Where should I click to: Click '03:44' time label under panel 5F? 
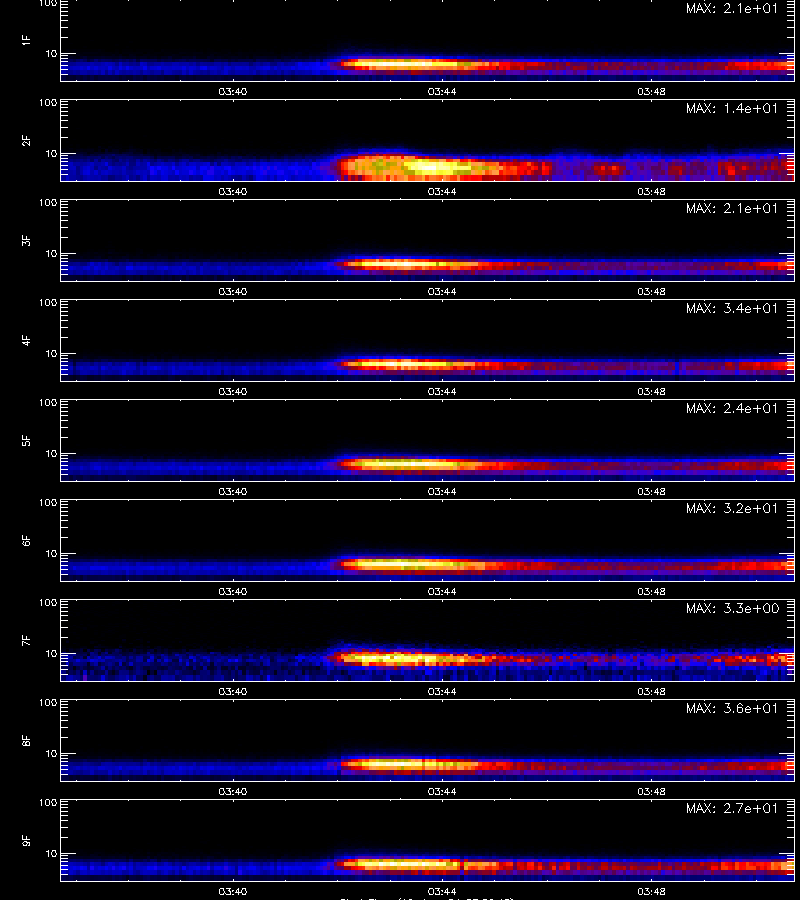point(442,491)
